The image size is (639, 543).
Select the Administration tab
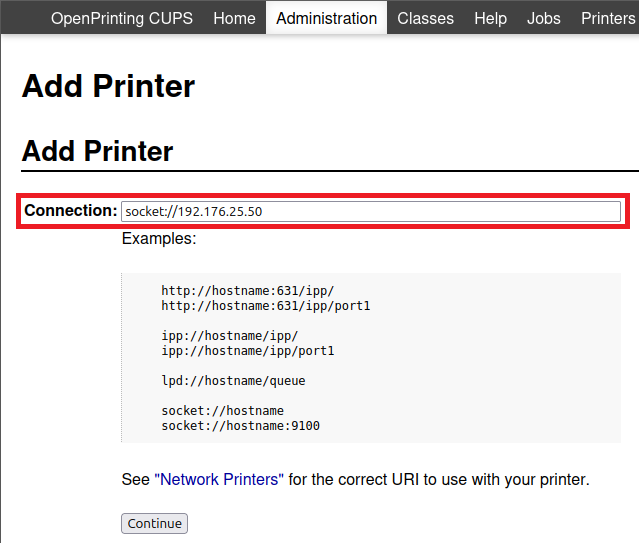(x=326, y=18)
